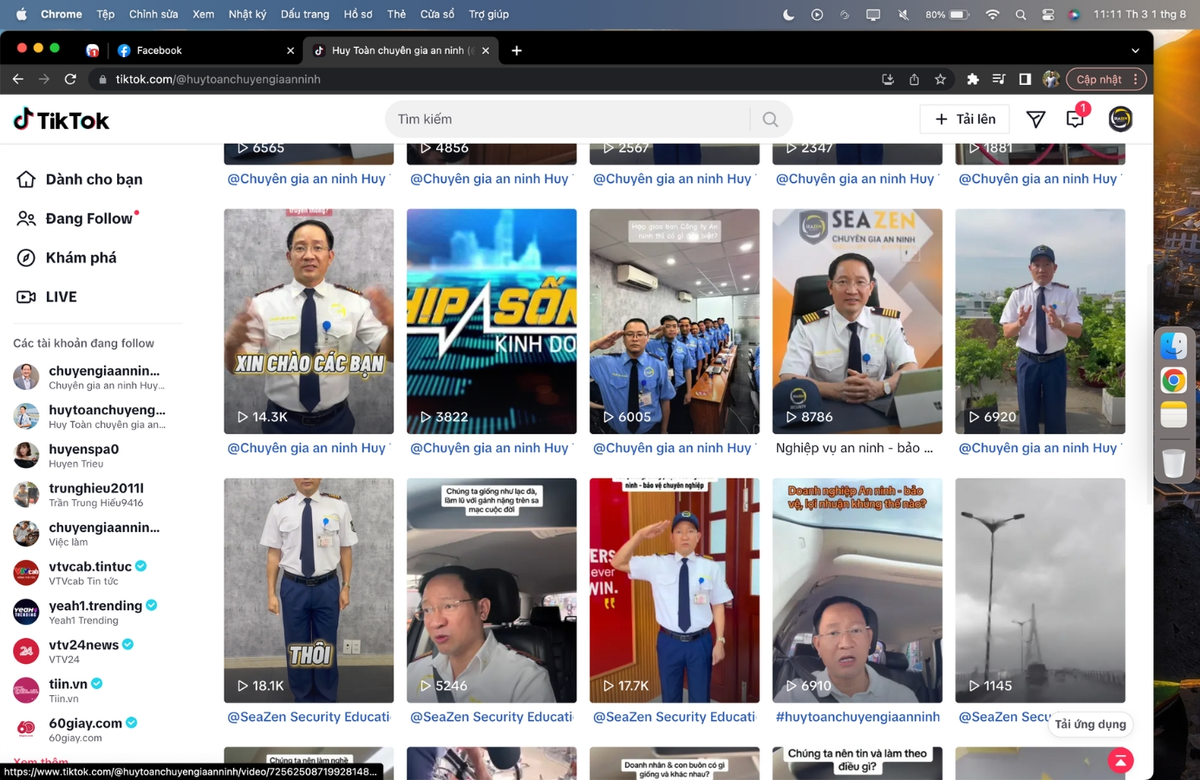Open the Chrome side panel icon

click(x=1025, y=79)
